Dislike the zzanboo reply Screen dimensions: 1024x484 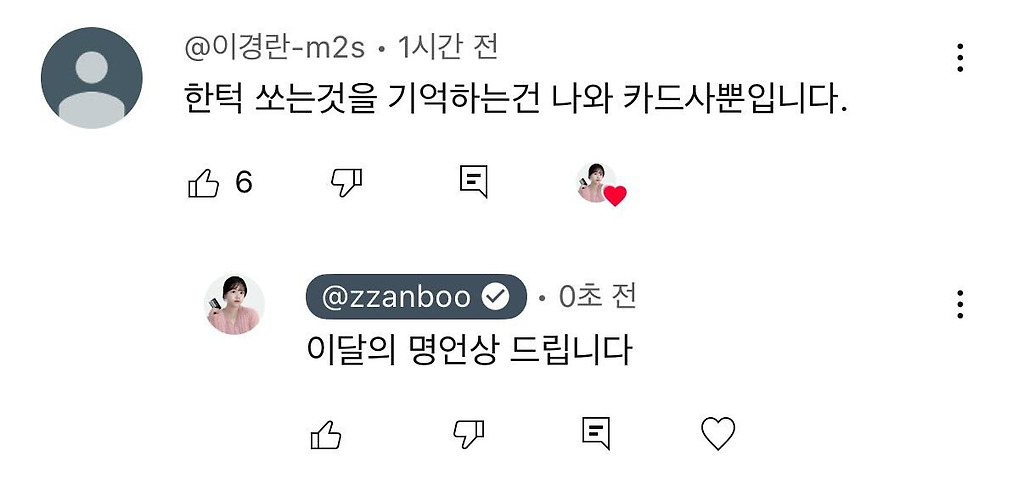click(x=469, y=434)
